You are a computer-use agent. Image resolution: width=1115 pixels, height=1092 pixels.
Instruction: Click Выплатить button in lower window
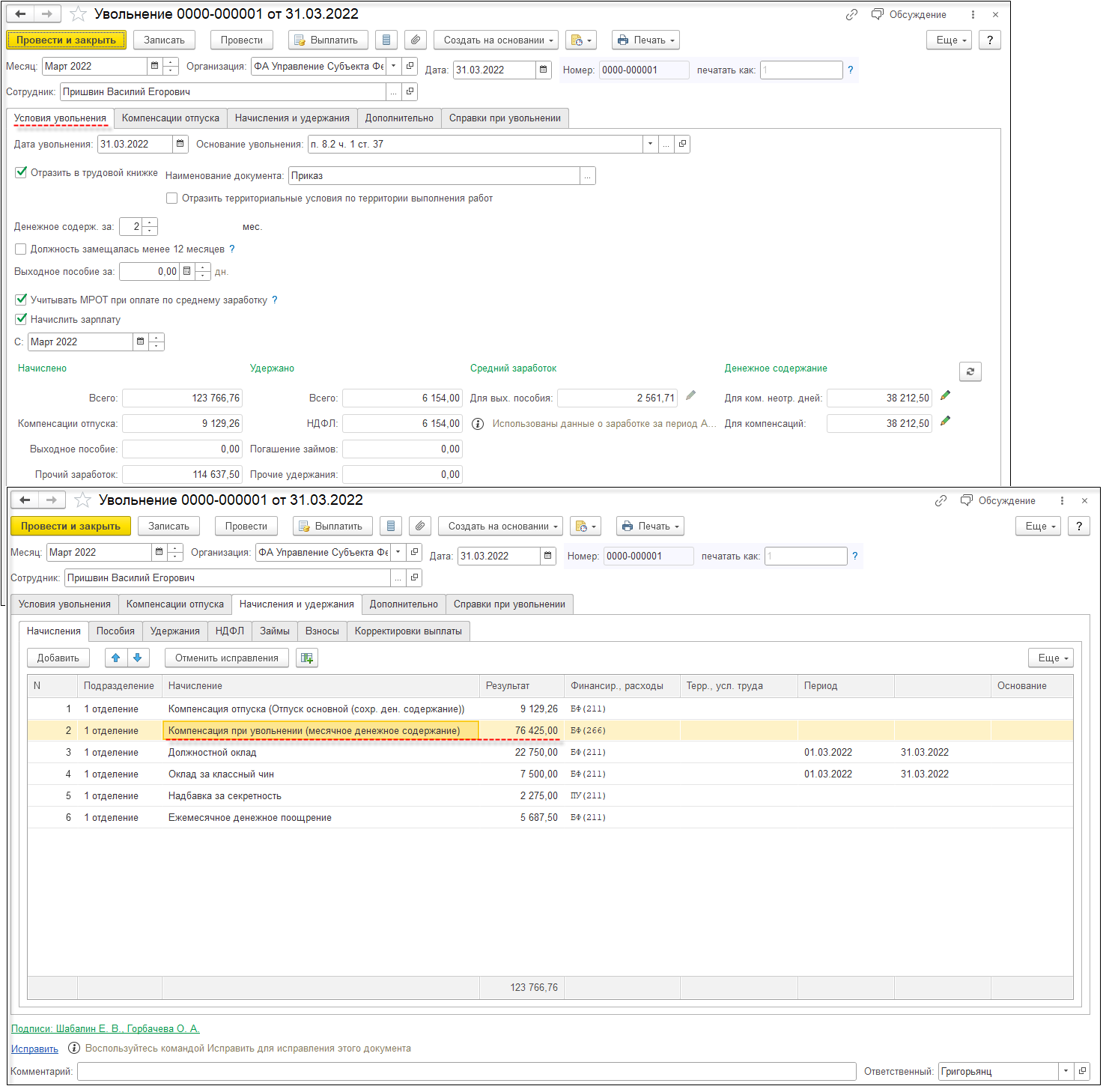[332, 526]
